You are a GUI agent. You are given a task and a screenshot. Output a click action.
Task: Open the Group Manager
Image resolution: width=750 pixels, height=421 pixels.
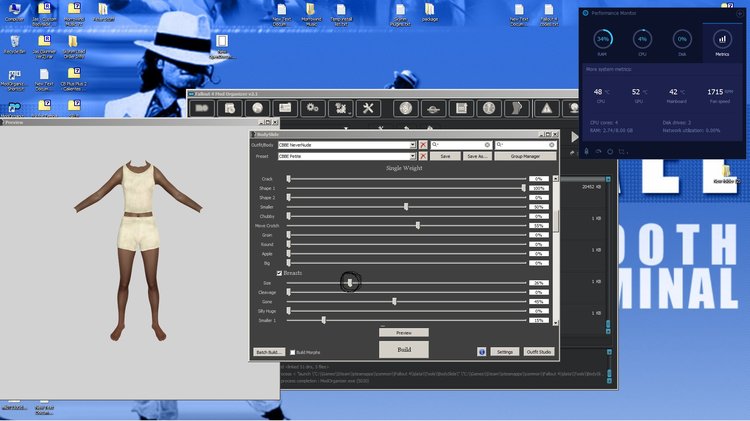[525, 156]
